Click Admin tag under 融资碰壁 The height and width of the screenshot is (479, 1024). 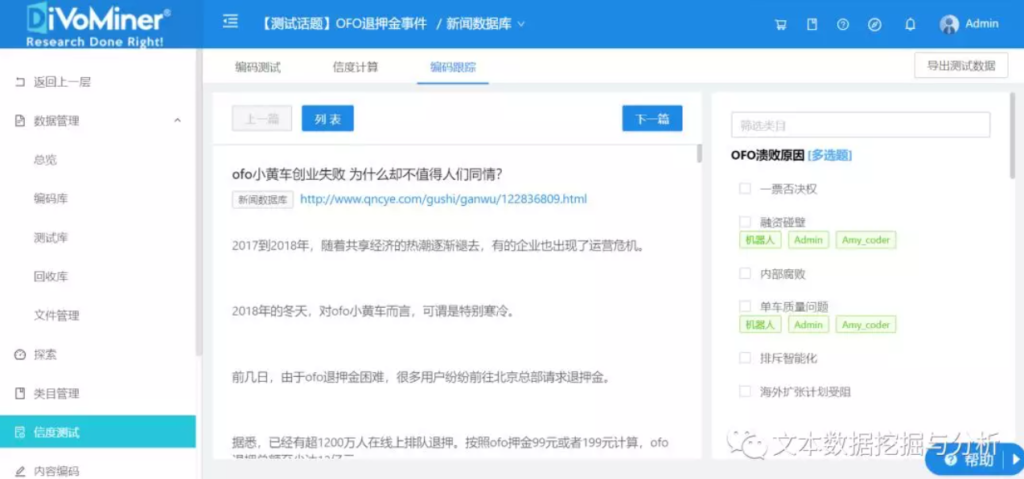pyautogui.click(x=808, y=240)
